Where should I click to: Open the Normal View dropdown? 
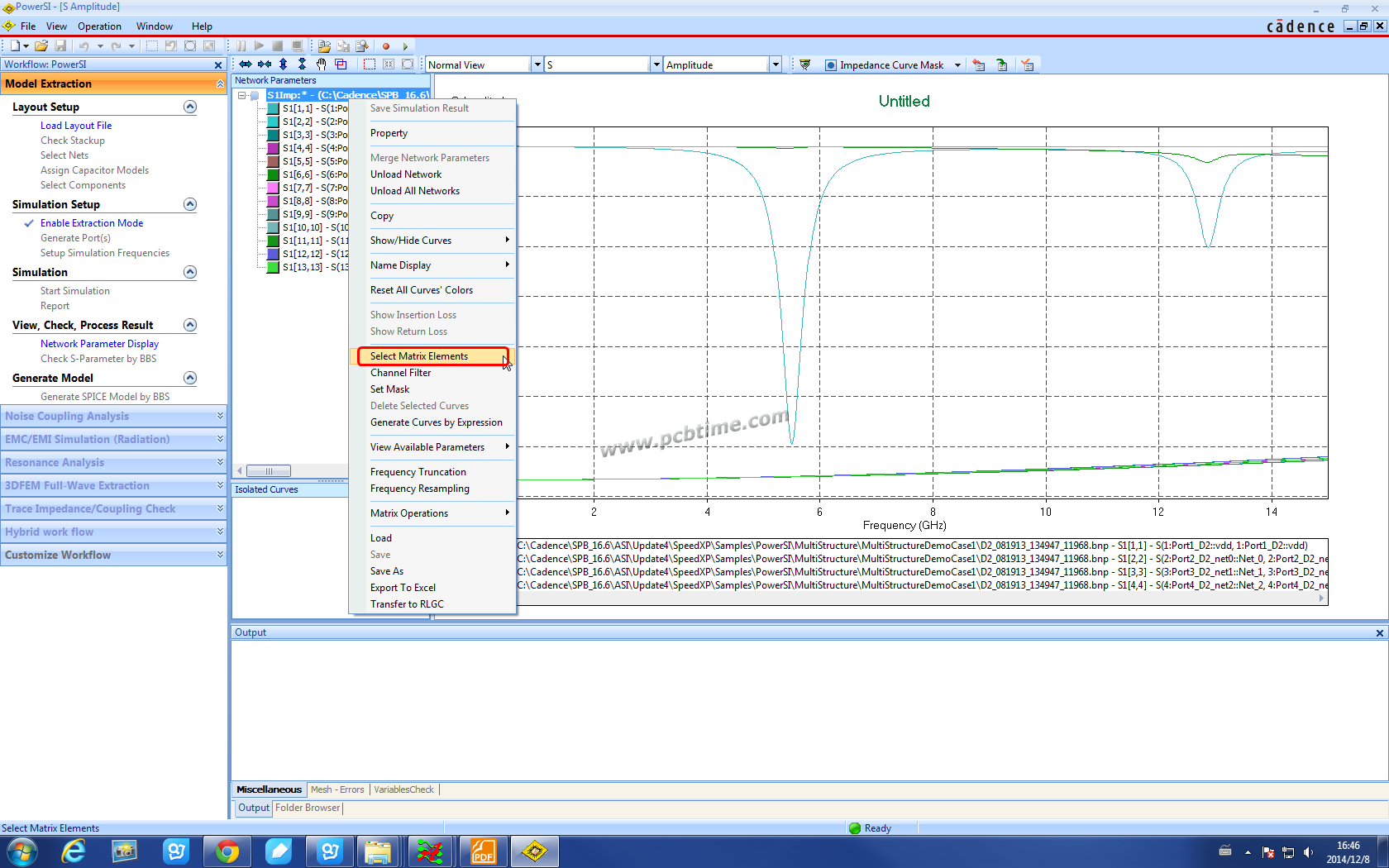click(x=537, y=65)
